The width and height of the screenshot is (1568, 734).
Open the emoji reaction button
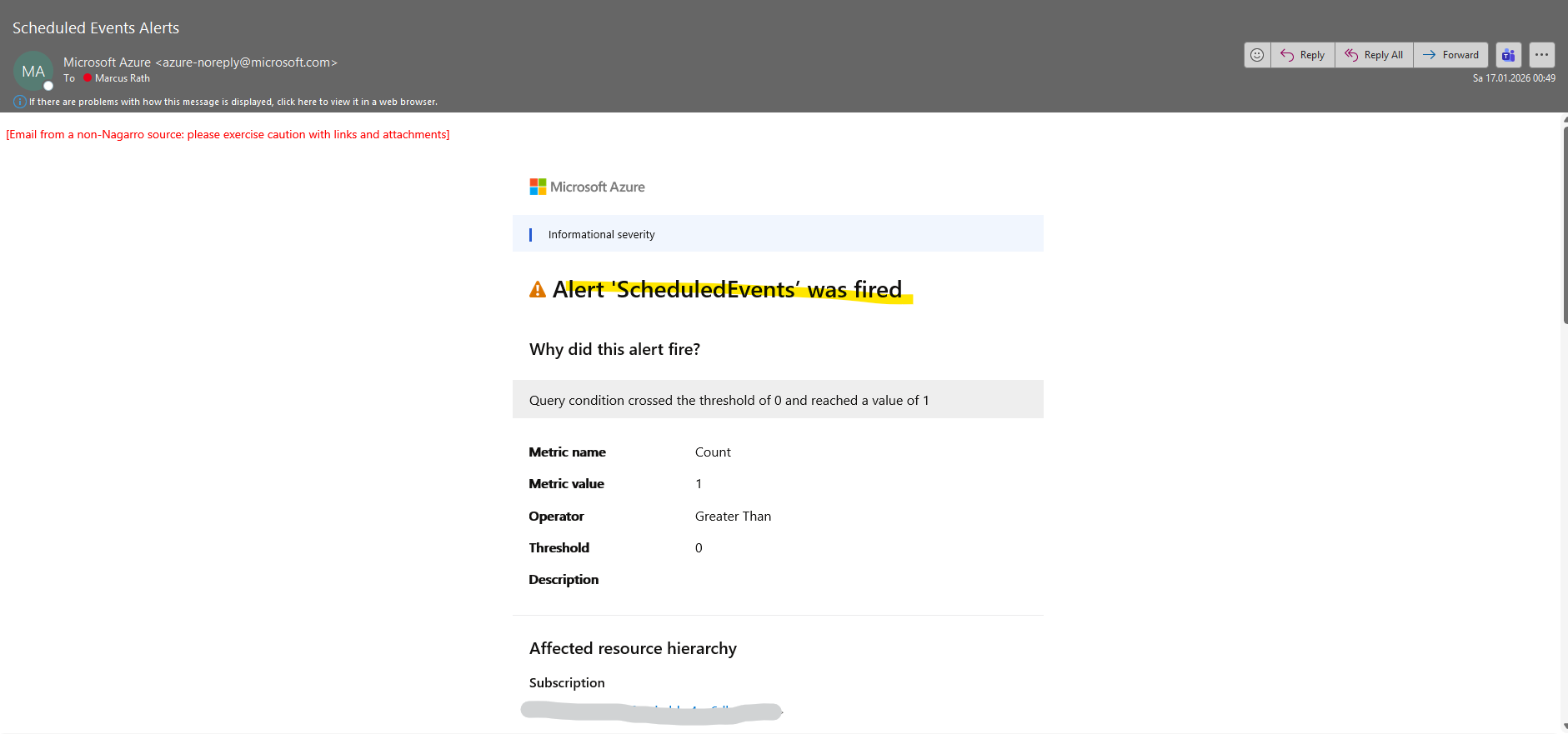[x=1257, y=55]
